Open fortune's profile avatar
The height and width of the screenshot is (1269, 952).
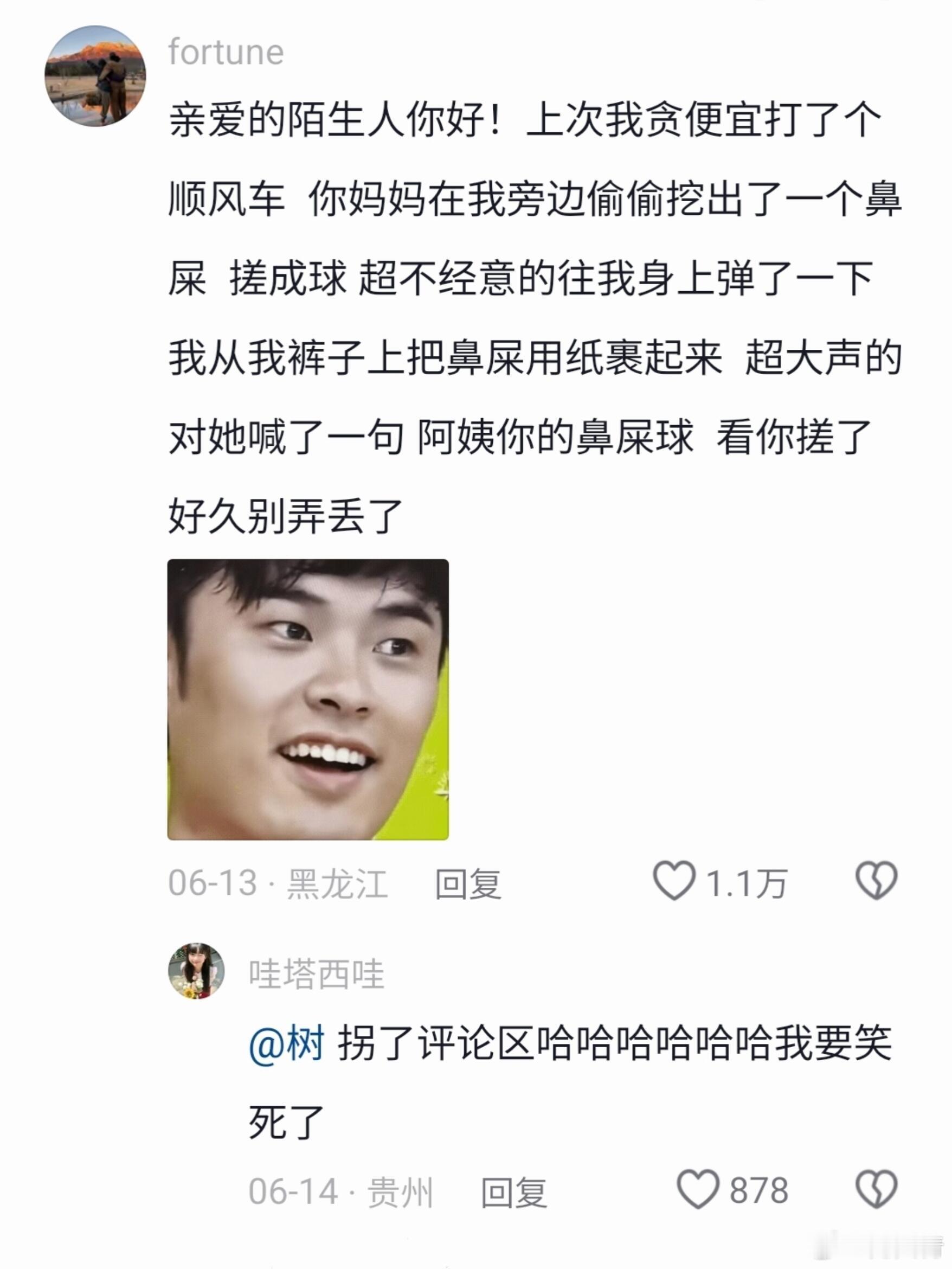pyautogui.click(x=95, y=76)
